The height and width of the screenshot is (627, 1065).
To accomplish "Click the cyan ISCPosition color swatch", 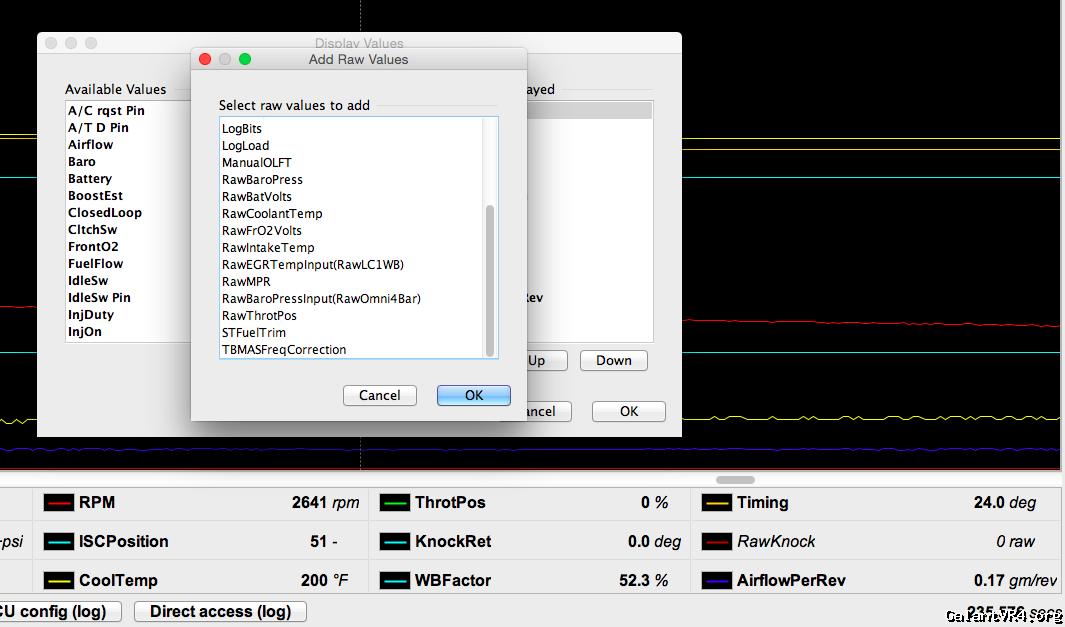I will [59, 542].
